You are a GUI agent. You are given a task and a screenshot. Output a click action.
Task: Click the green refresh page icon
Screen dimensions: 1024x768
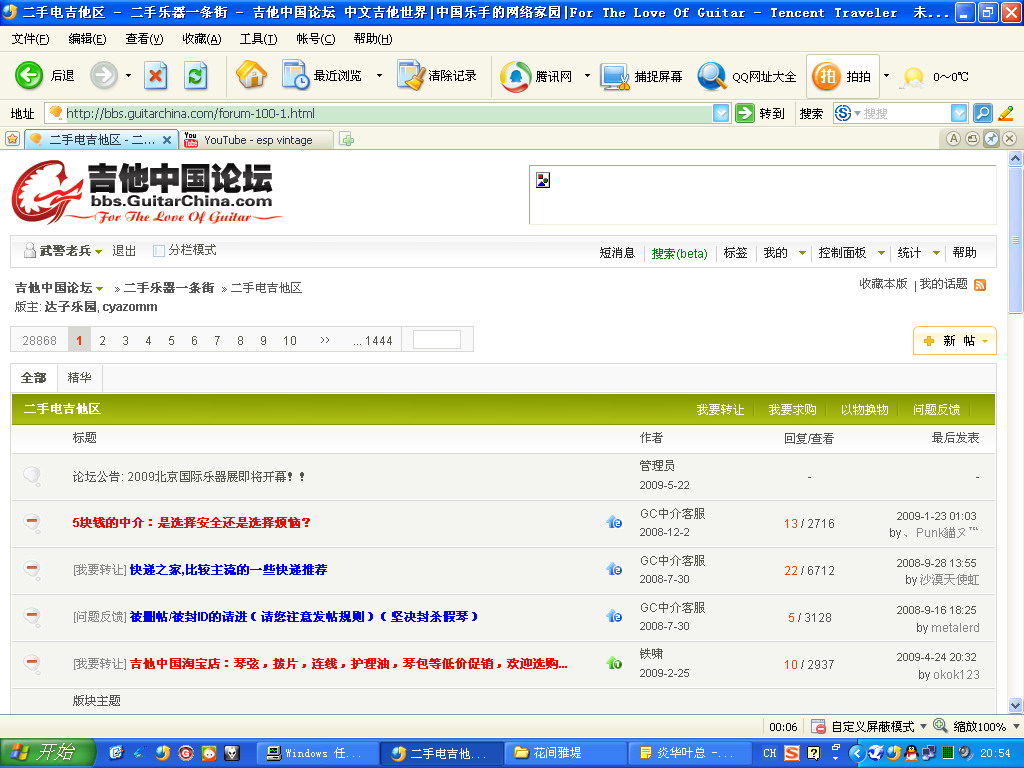tap(195, 76)
